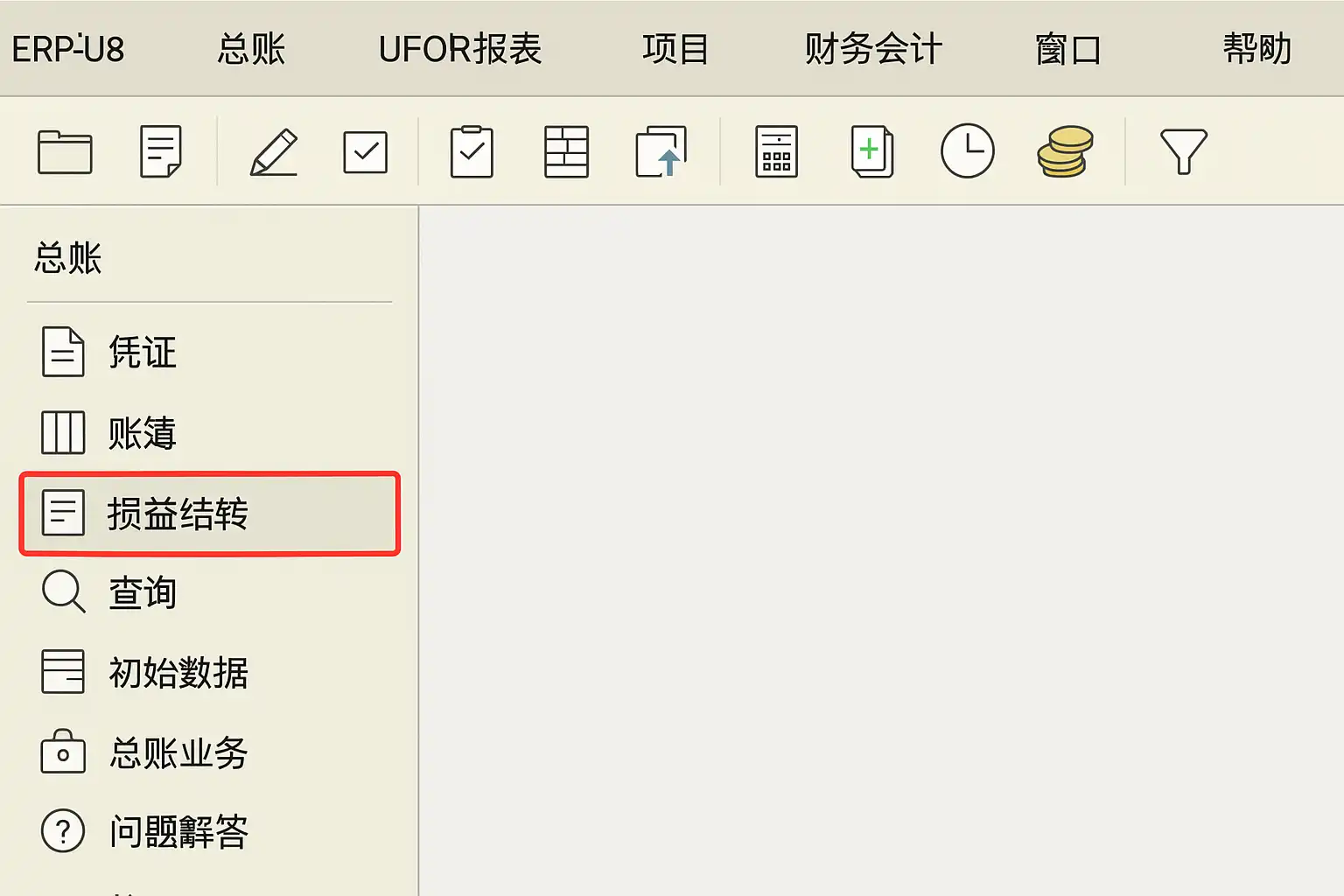Open the clipboard check toolbar icon
This screenshot has width=1344, height=896.
click(472, 152)
